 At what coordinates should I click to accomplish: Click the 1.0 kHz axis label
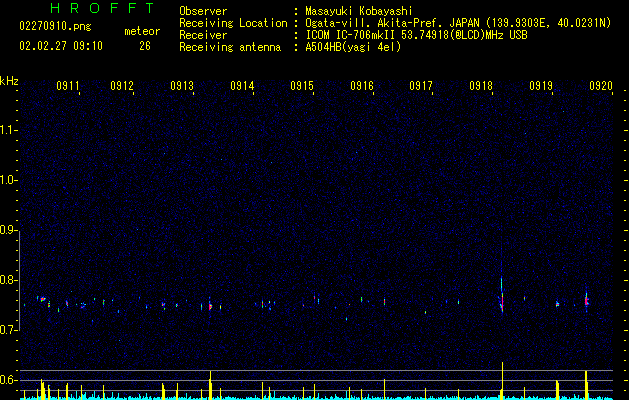[8, 180]
